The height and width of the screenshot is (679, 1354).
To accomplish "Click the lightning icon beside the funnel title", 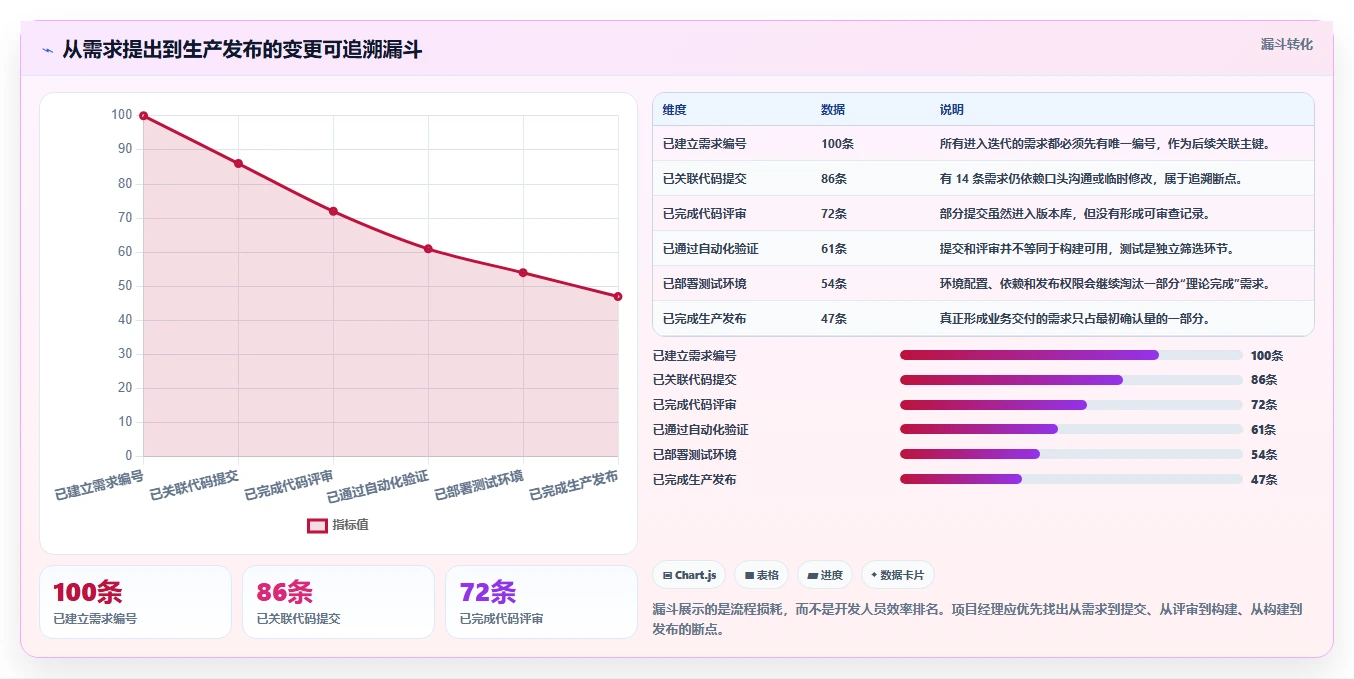I will pyautogui.click(x=47, y=50).
